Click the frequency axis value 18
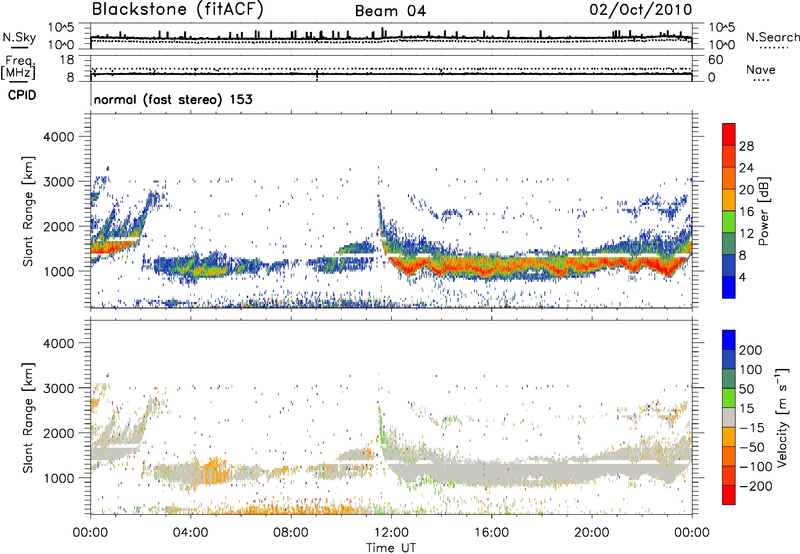The image size is (800, 554). (67, 60)
